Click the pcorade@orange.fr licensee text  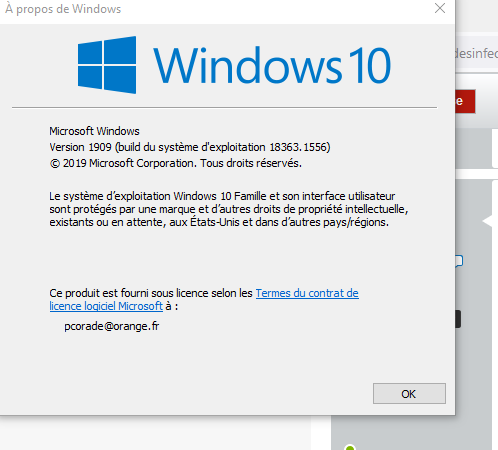[x=112, y=326]
